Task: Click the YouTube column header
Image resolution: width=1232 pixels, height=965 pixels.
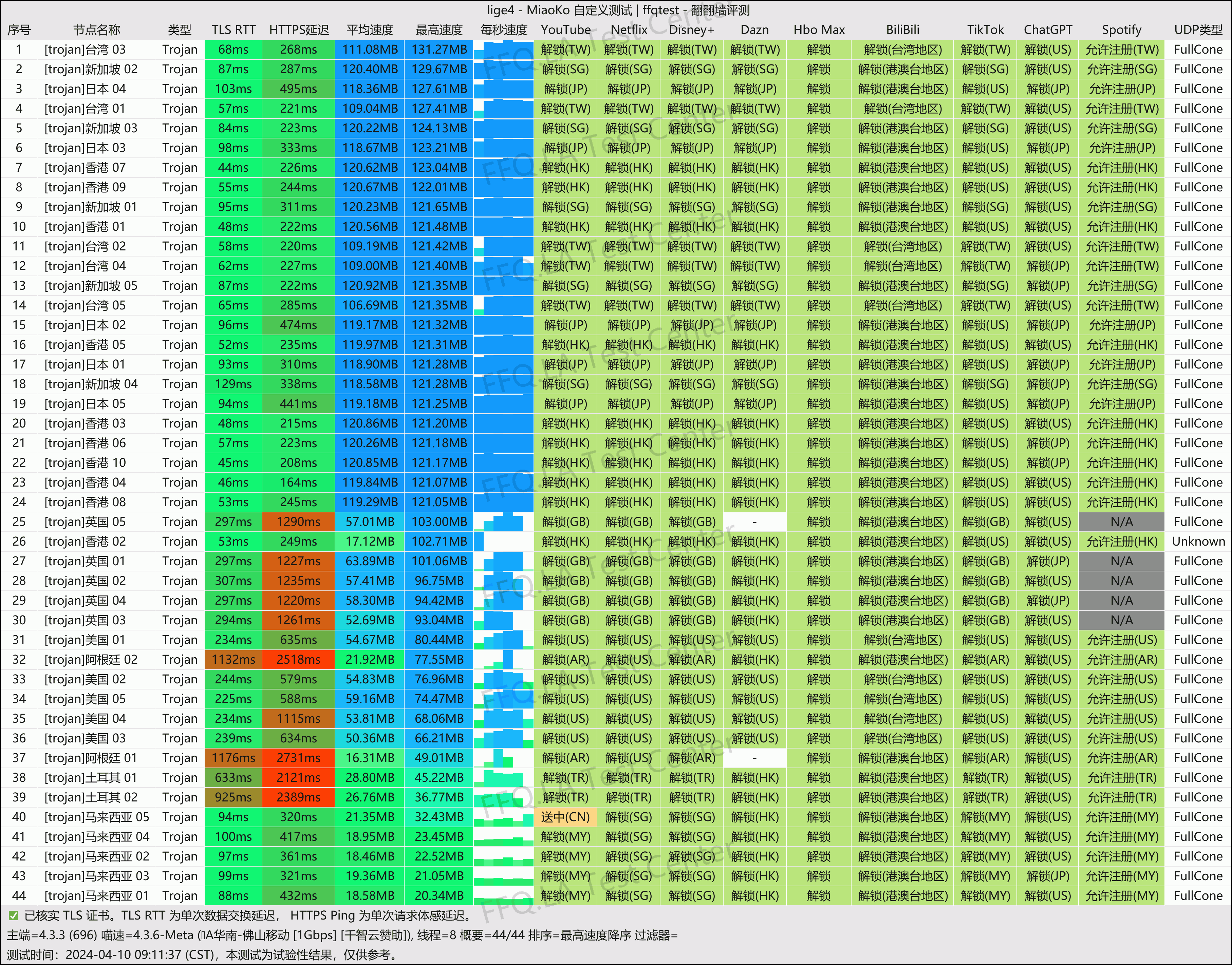Action: click(566, 30)
